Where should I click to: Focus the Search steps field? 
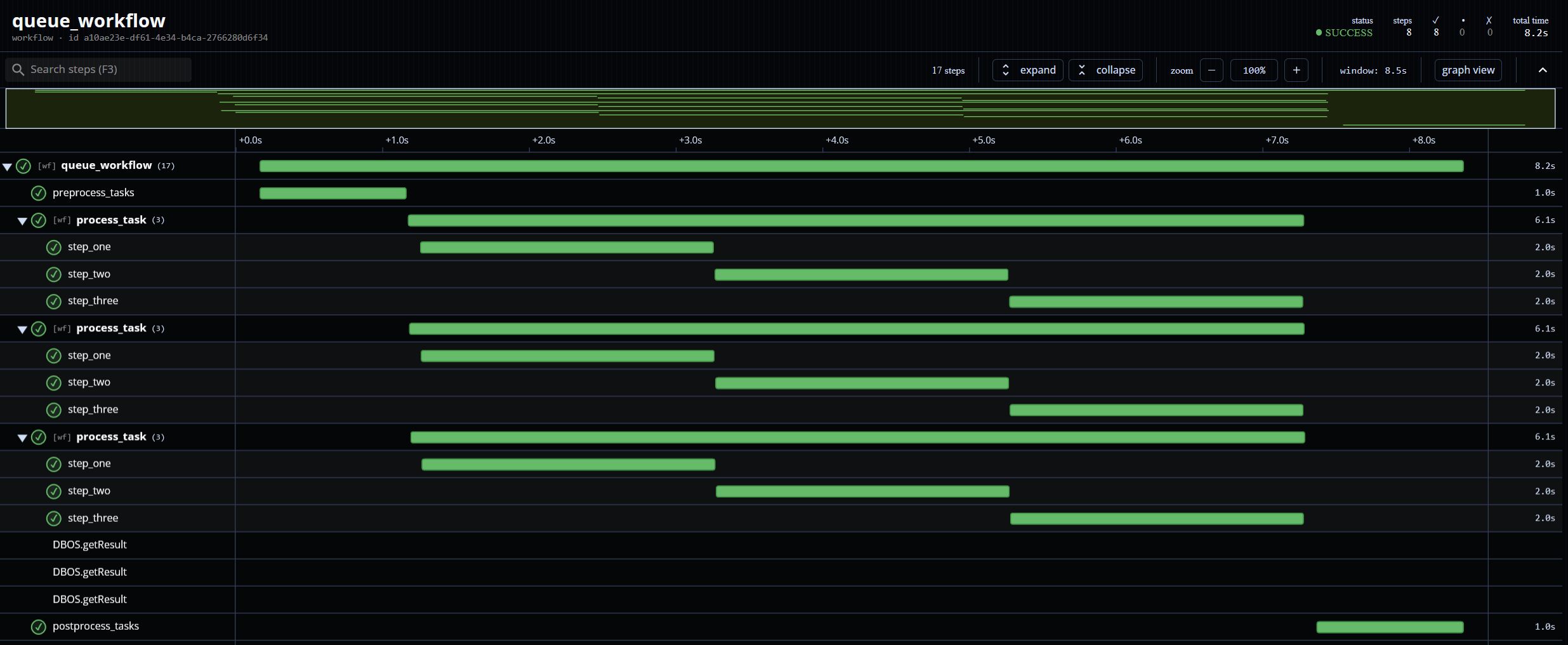coord(98,70)
